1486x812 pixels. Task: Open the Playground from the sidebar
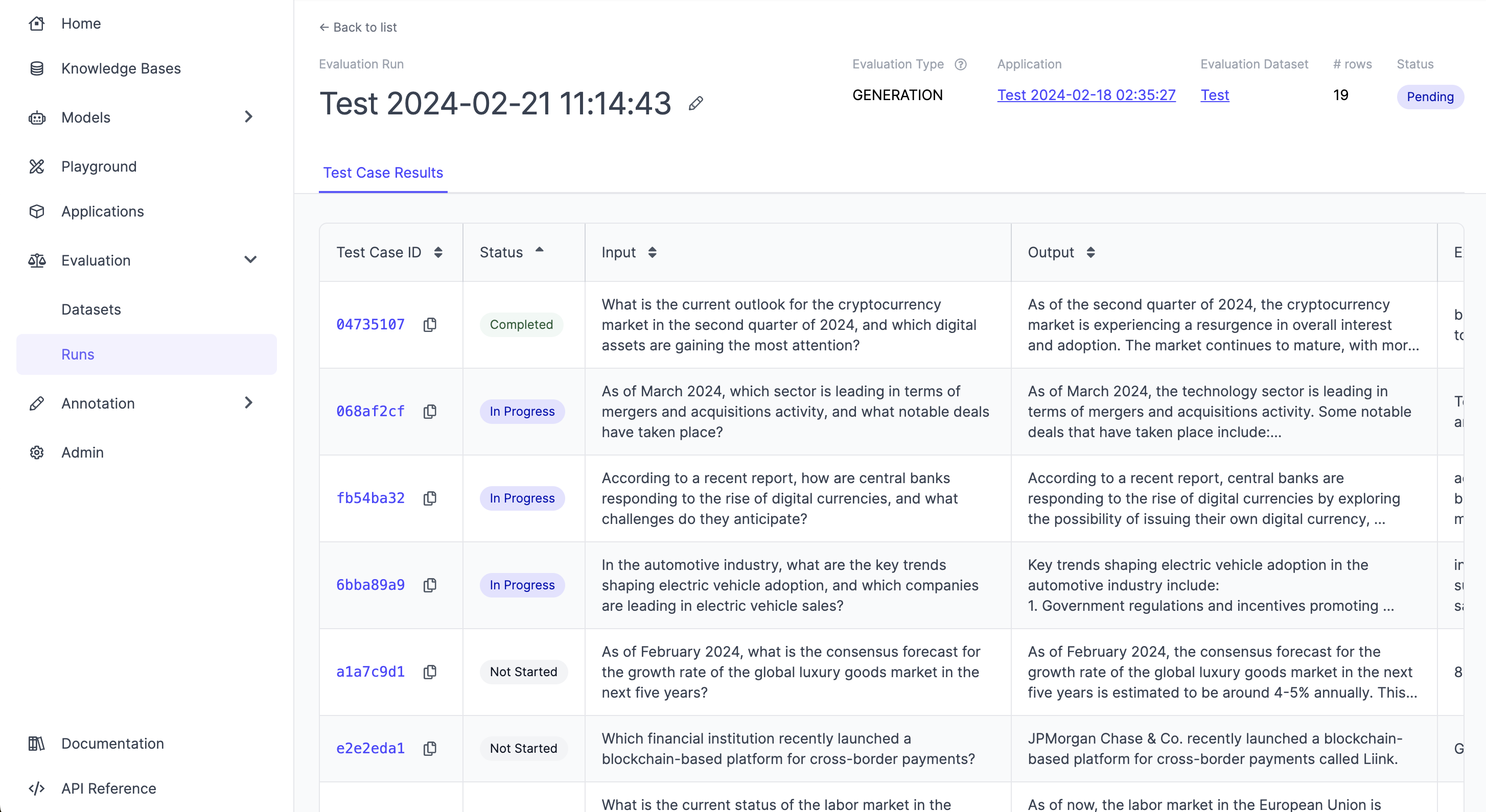tap(99, 166)
